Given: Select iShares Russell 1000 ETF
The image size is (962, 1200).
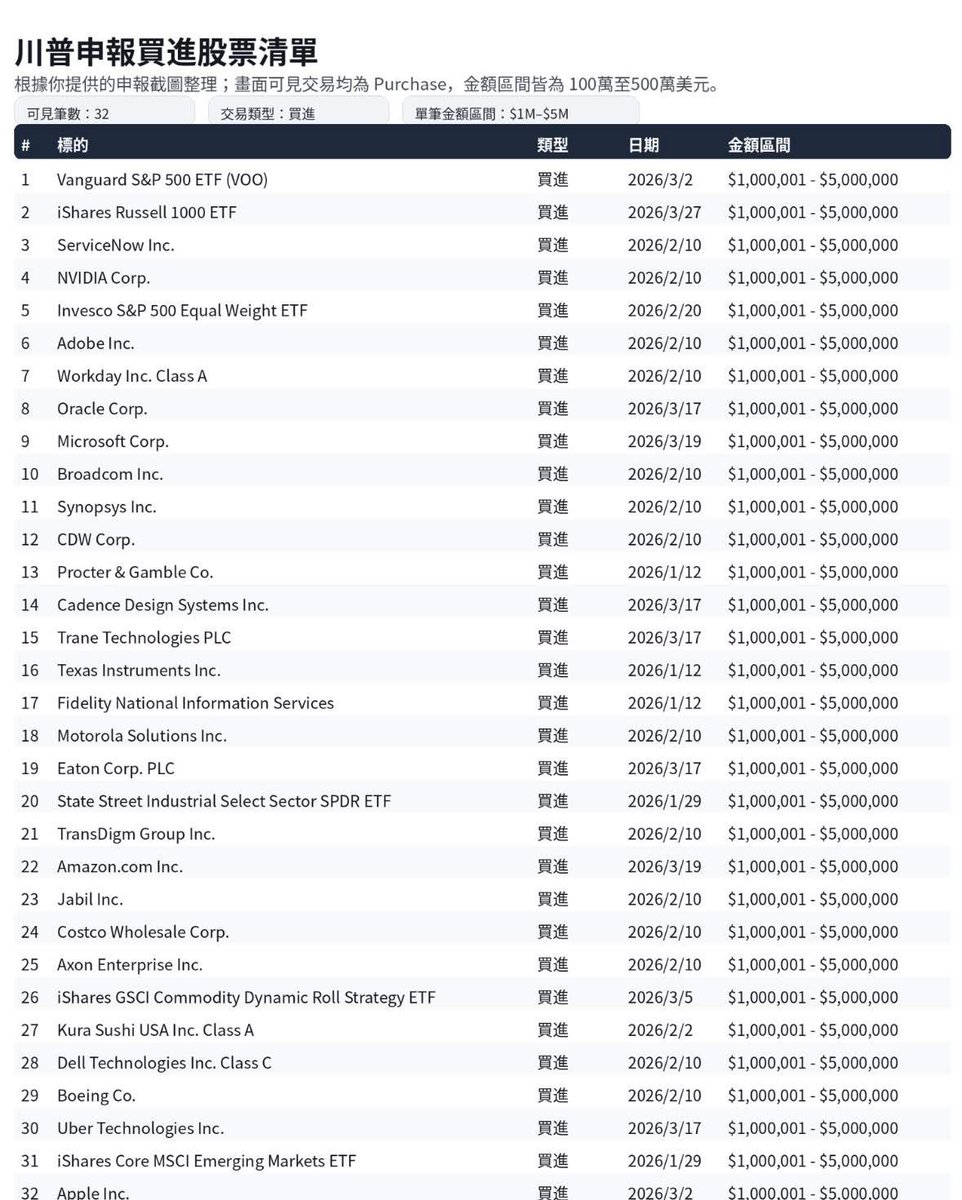Looking at the screenshot, I should click(x=147, y=212).
